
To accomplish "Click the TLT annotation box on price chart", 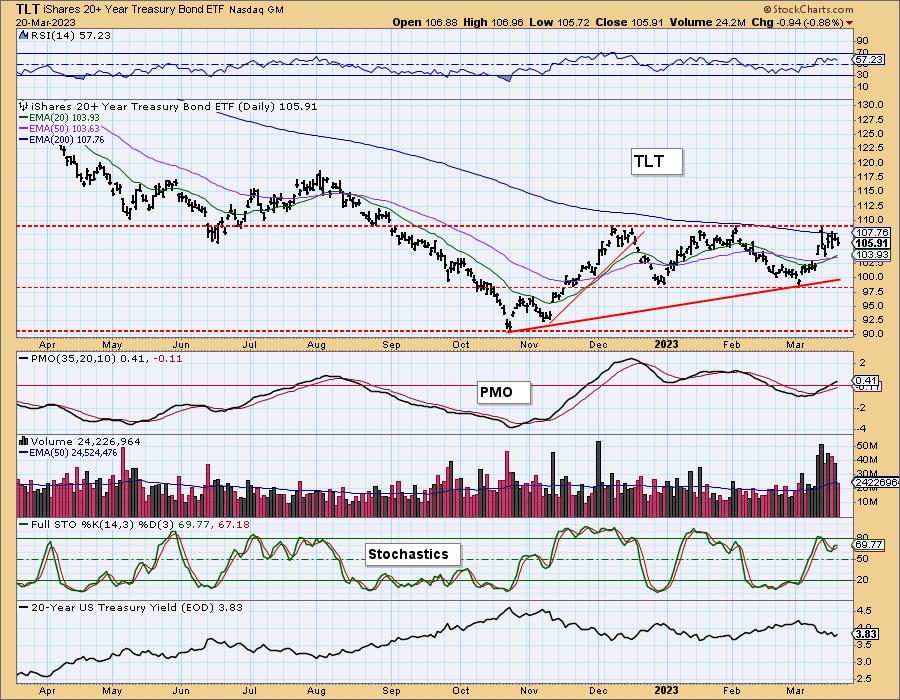I will click(x=657, y=161).
